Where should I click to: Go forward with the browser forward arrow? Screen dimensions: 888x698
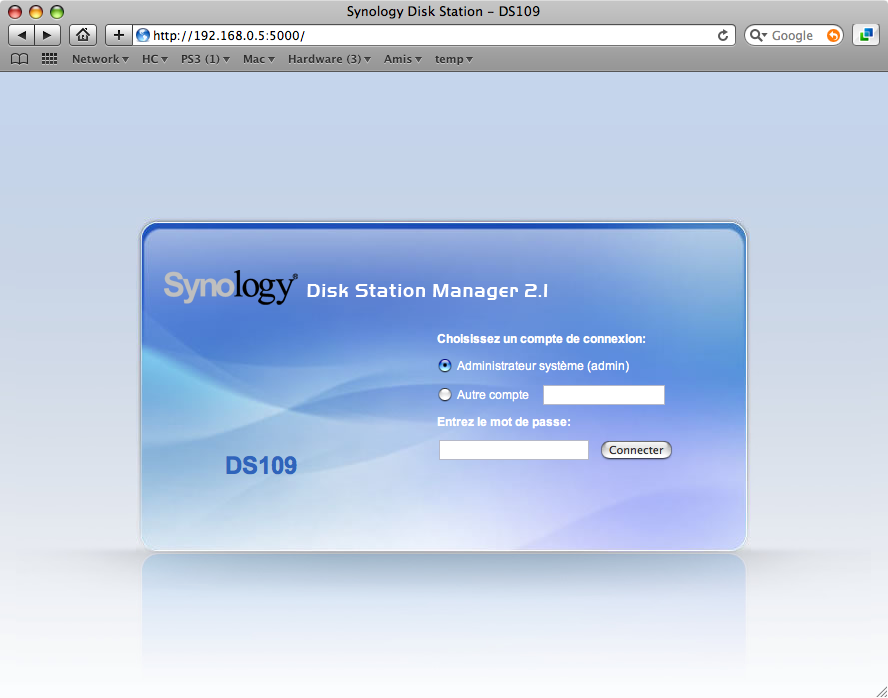click(x=48, y=35)
